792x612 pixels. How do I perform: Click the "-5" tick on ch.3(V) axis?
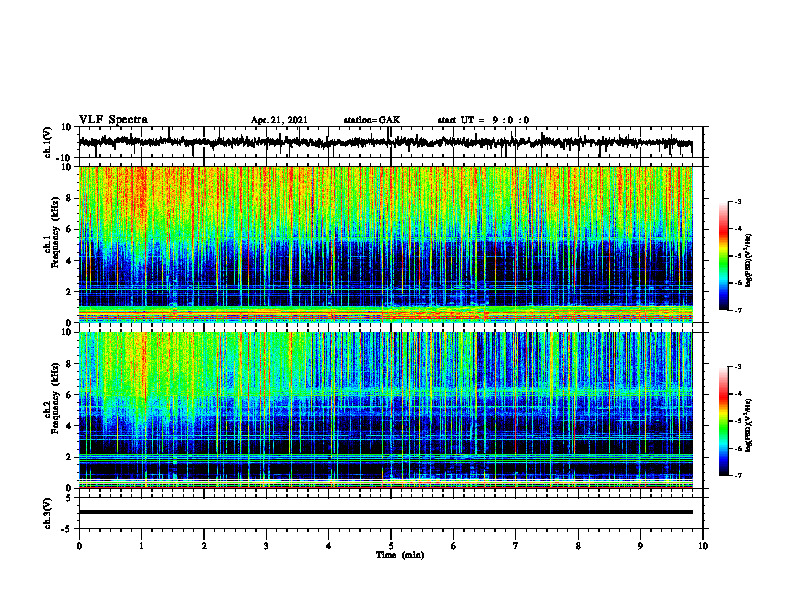(68, 528)
